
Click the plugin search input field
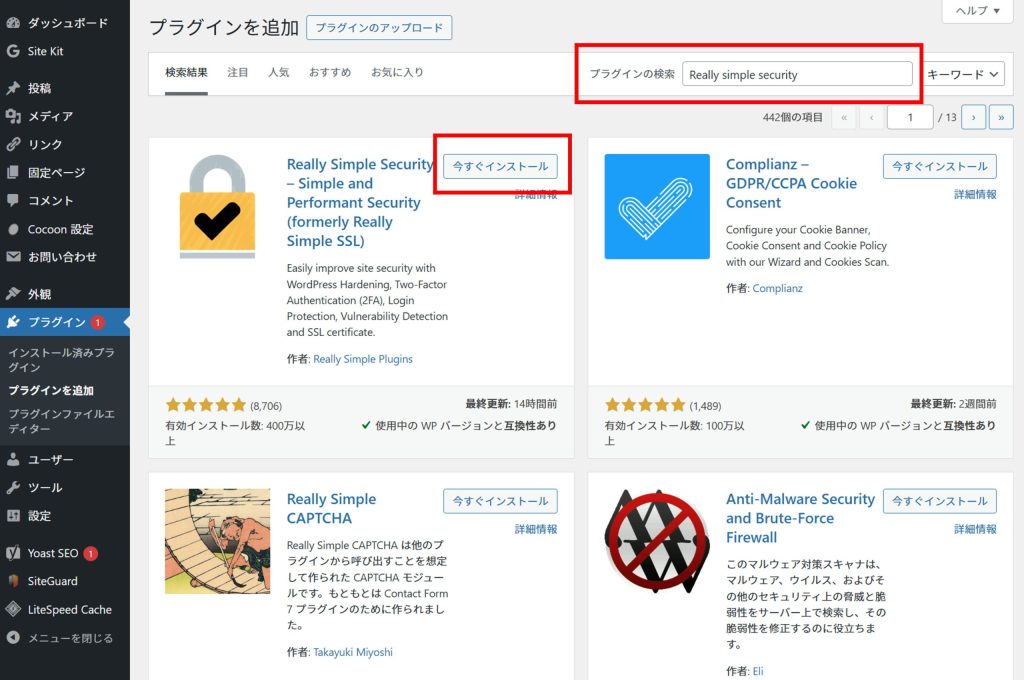pos(797,74)
